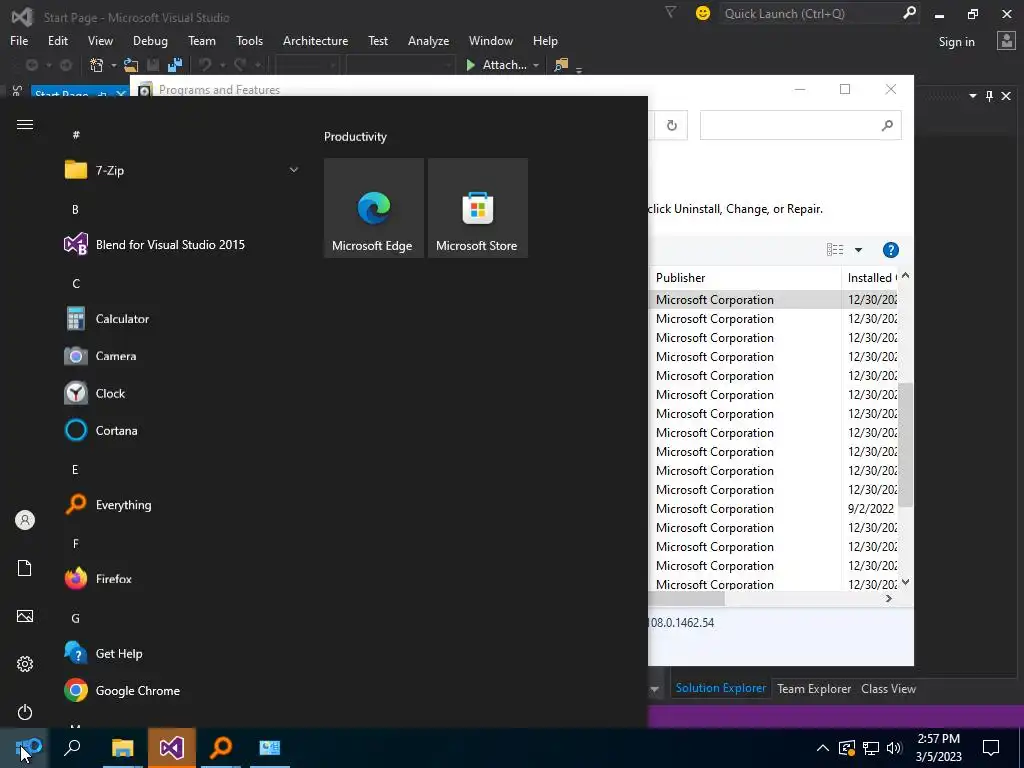Open the Architecture menu

[315, 40]
